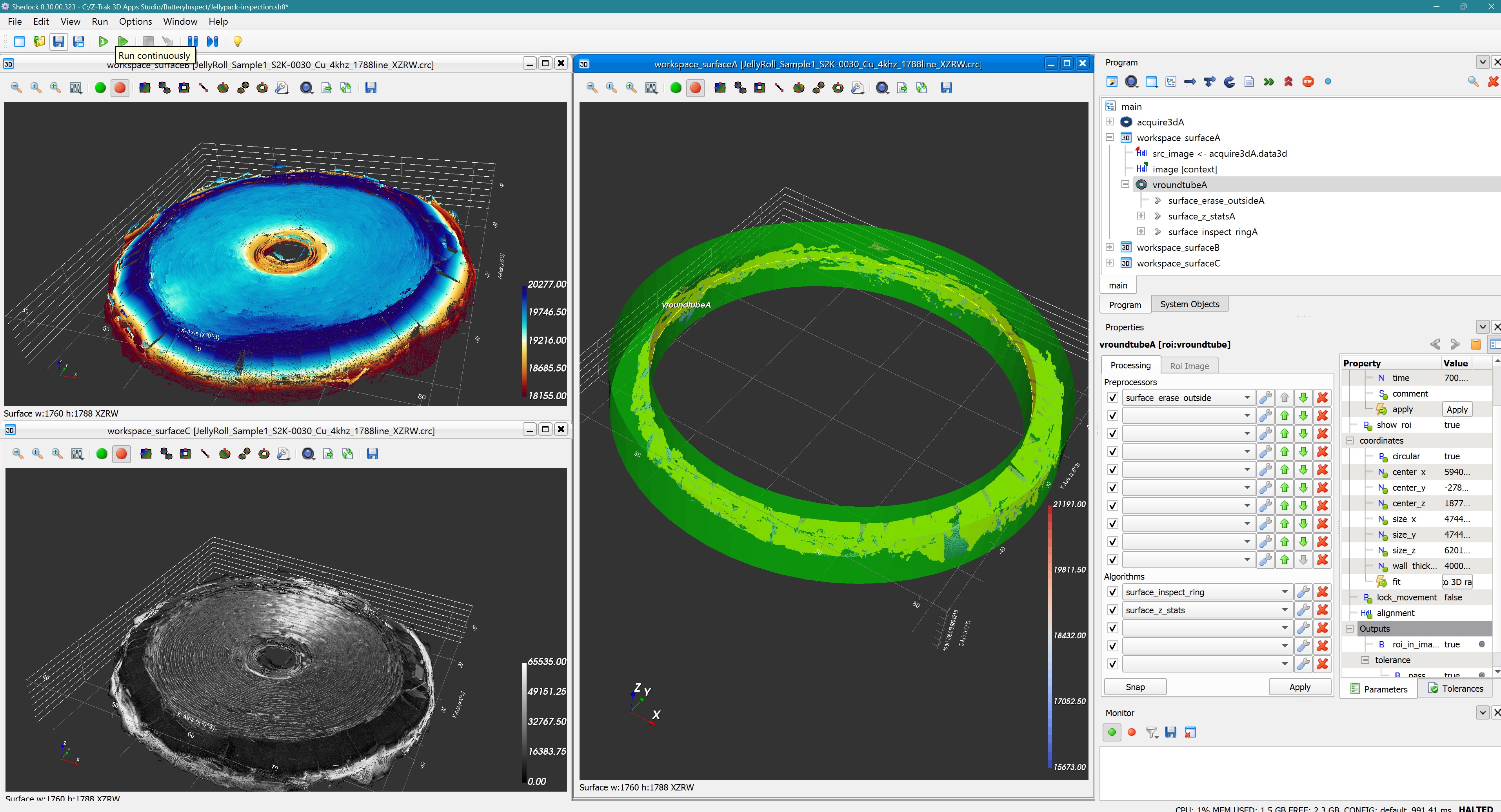Click the red circle icon in surfaceC toolbar
Image resolution: width=1501 pixels, height=812 pixels.
click(x=121, y=454)
